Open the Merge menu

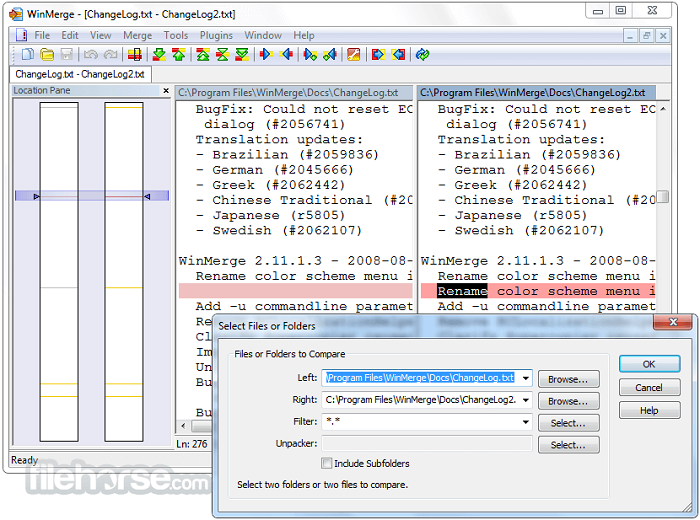pyautogui.click(x=137, y=35)
